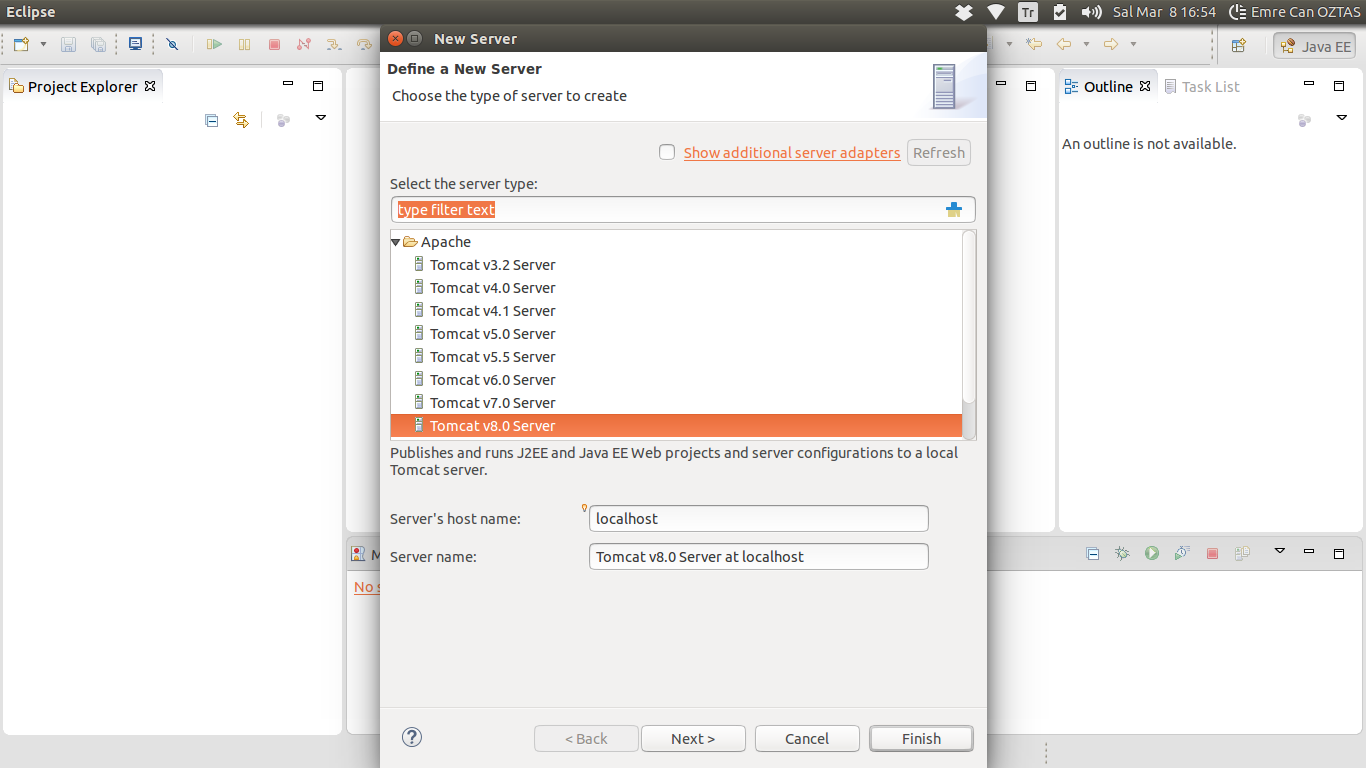Toggle Link with Editor in Project Explorer
Viewport: 1366px width, 768px height.
241,120
